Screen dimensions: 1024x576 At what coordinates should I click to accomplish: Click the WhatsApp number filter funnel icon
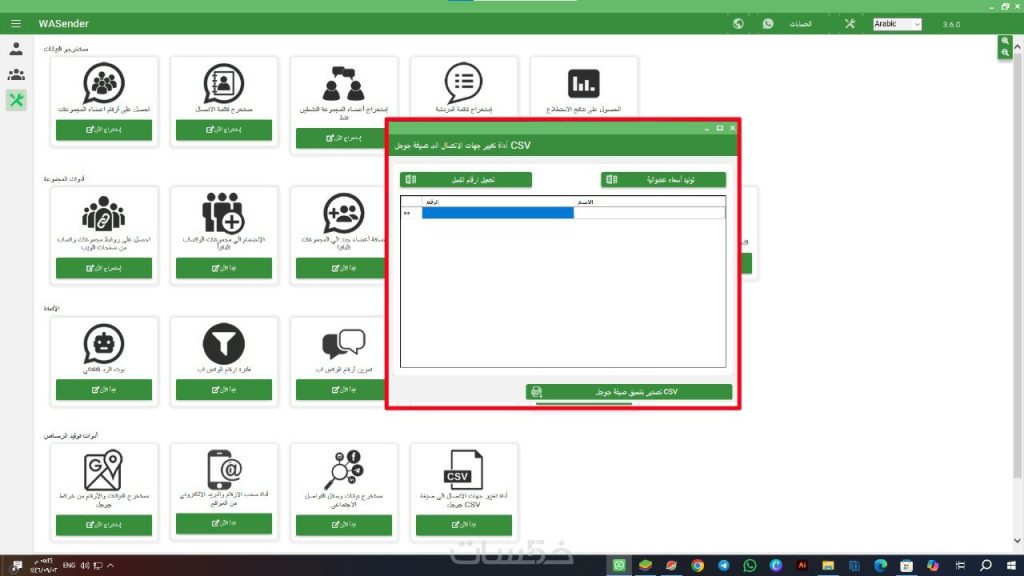[x=224, y=344]
